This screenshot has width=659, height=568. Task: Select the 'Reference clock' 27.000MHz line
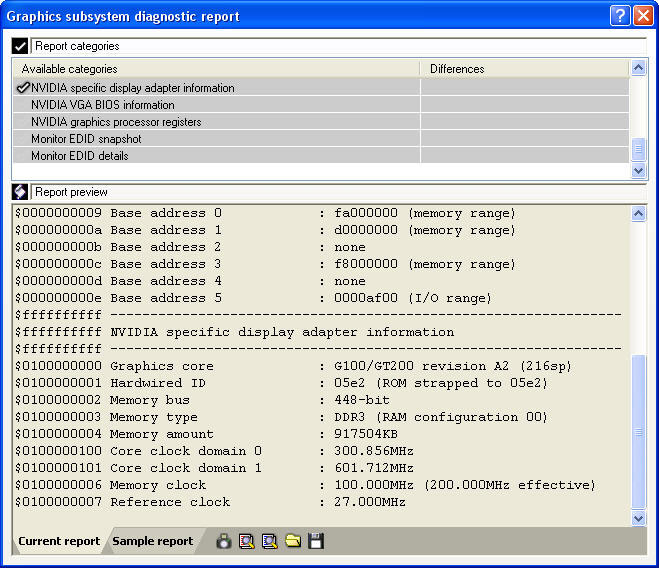210,502
